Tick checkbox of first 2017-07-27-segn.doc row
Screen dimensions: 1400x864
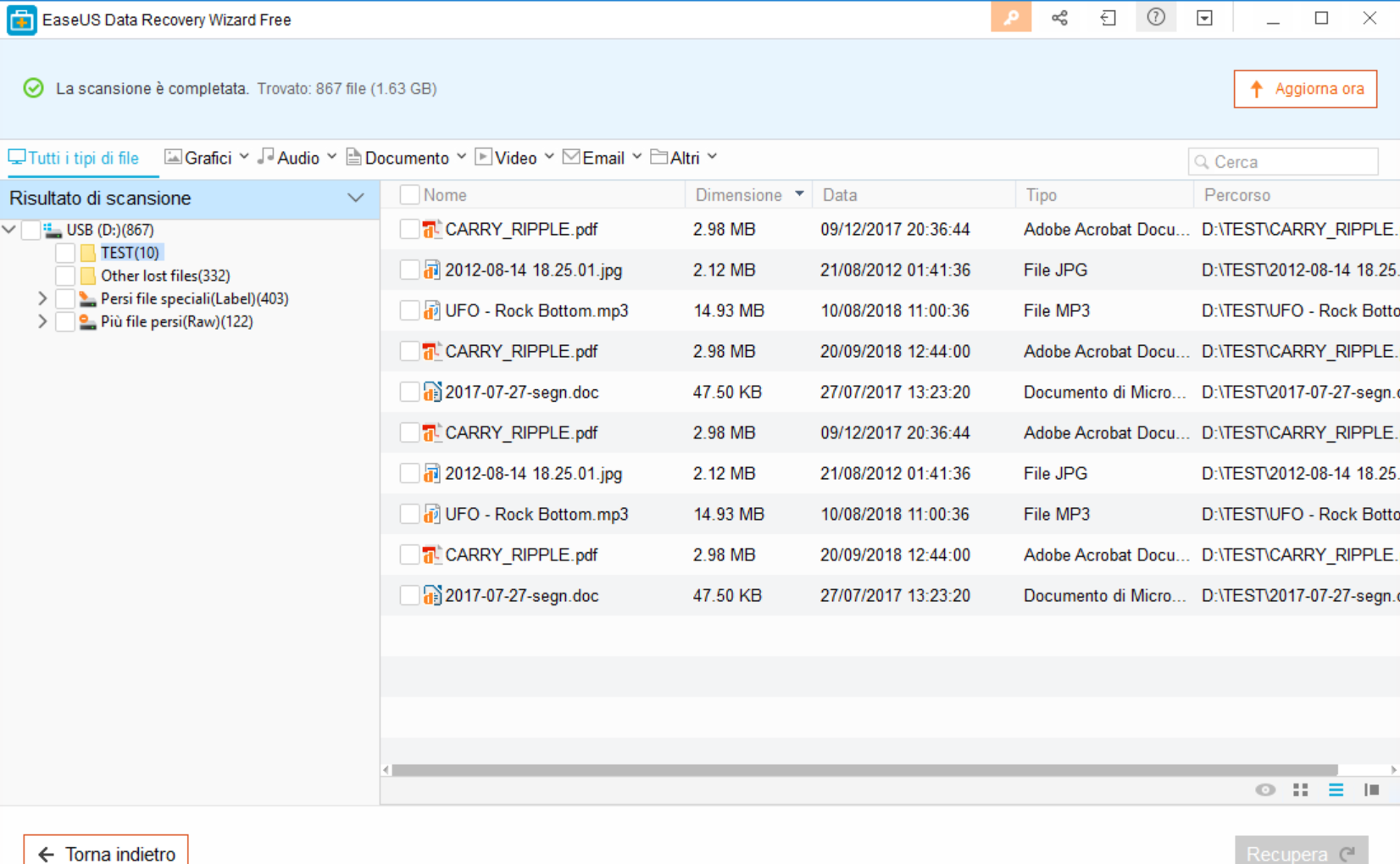pyautogui.click(x=409, y=392)
